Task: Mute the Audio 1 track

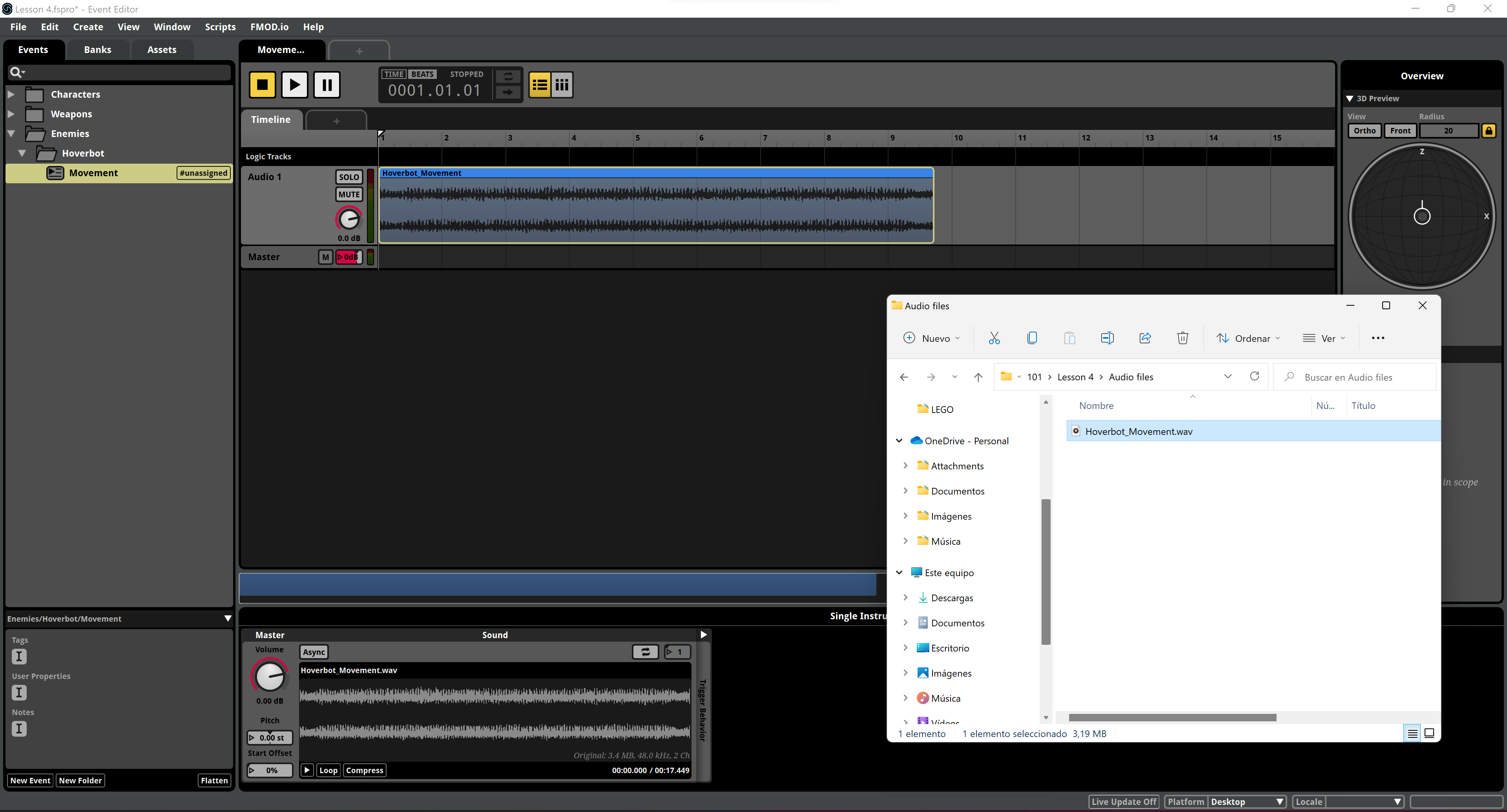Action: [x=348, y=194]
